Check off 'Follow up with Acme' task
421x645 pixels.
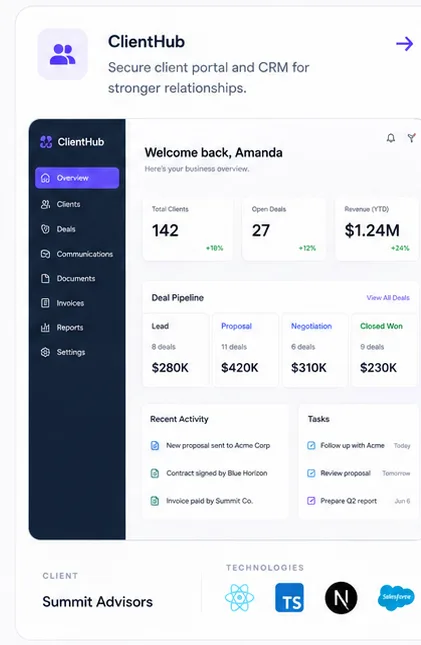(312, 445)
